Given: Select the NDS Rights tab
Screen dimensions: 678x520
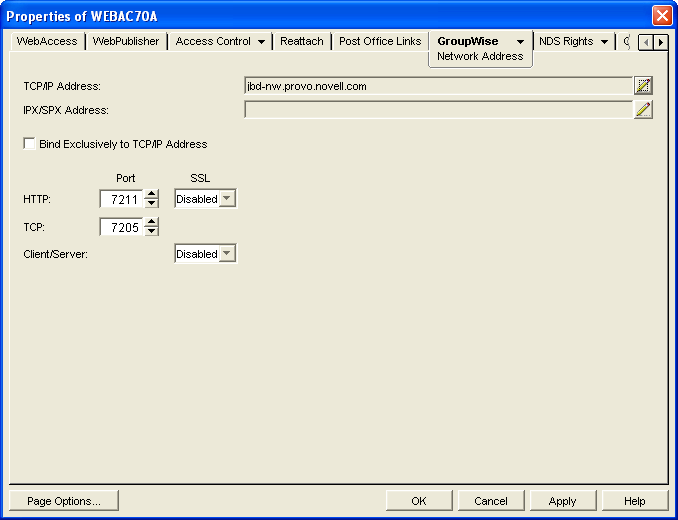Looking at the screenshot, I should (x=566, y=41).
